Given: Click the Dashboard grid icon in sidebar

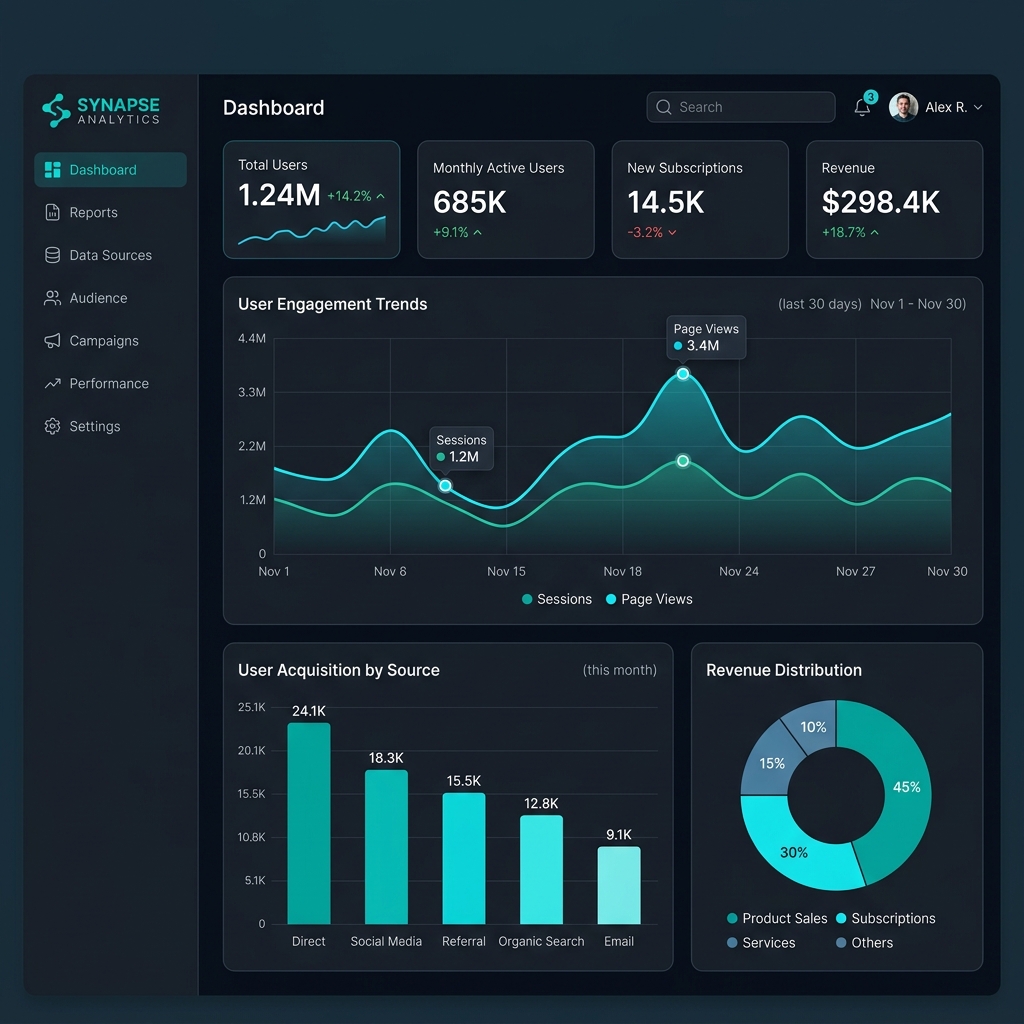Looking at the screenshot, I should (x=52, y=170).
